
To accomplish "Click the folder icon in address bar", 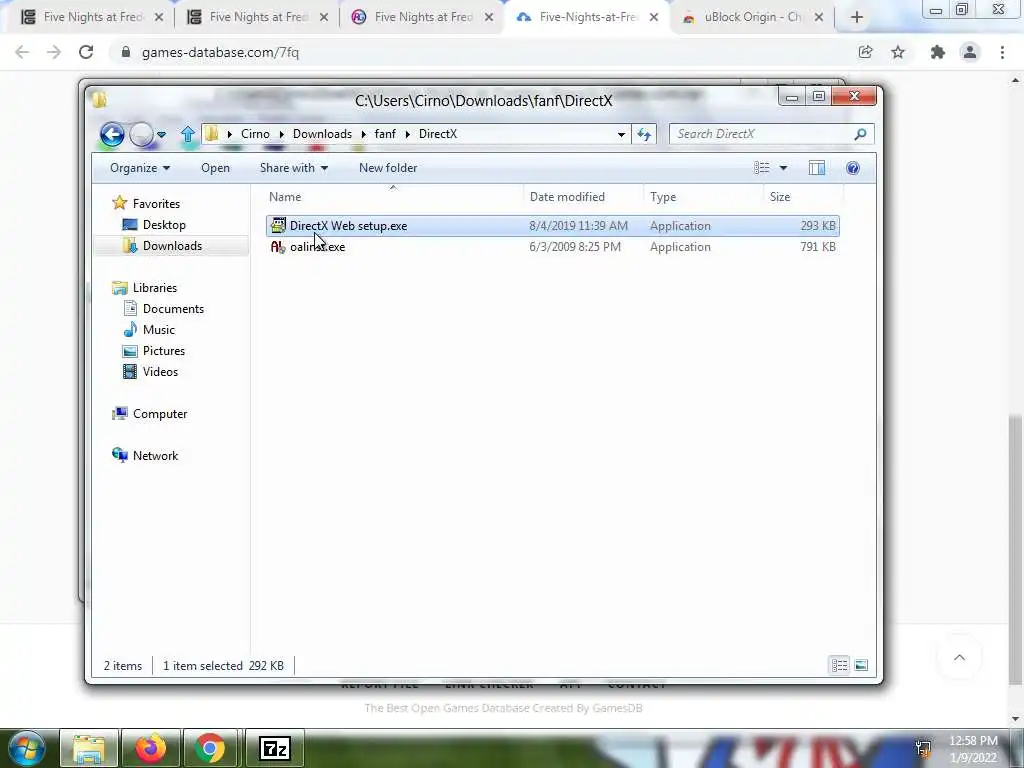I will pyautogui.click(x=212, y=134).
